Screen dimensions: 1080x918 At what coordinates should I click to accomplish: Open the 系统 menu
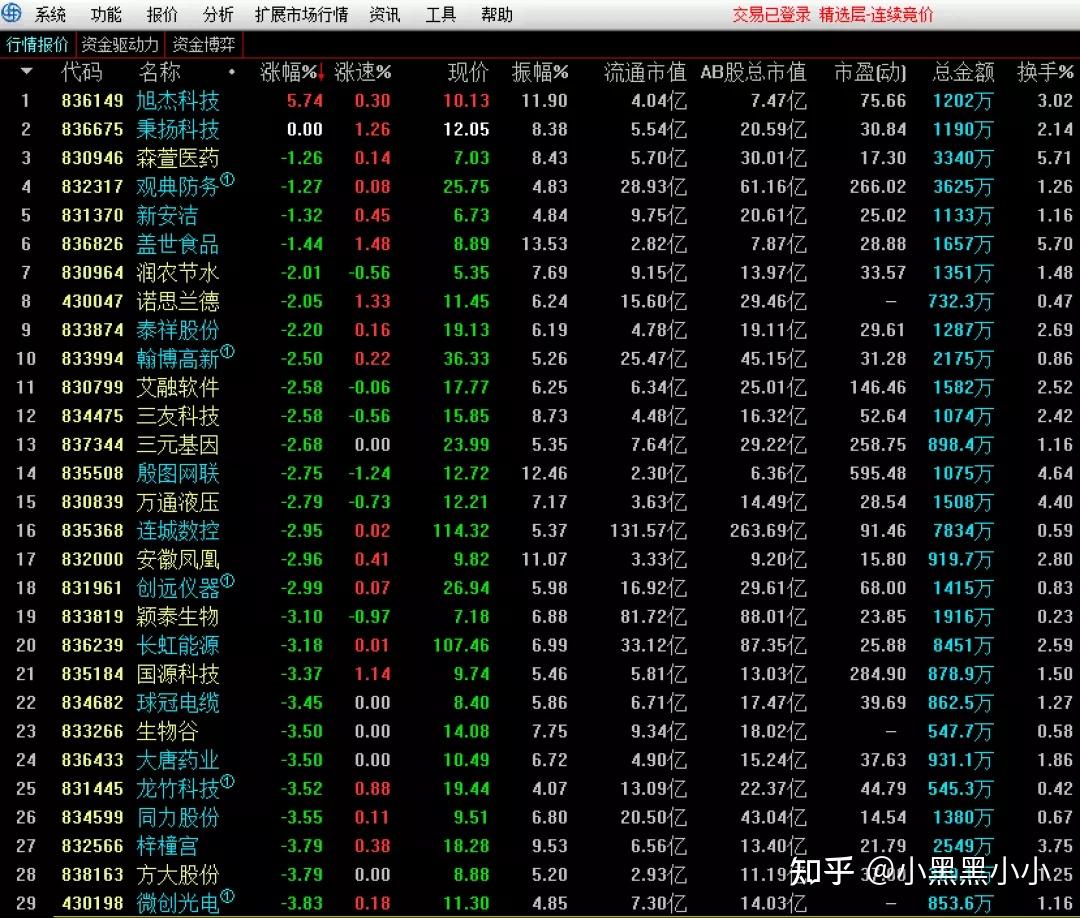[50, 14]
